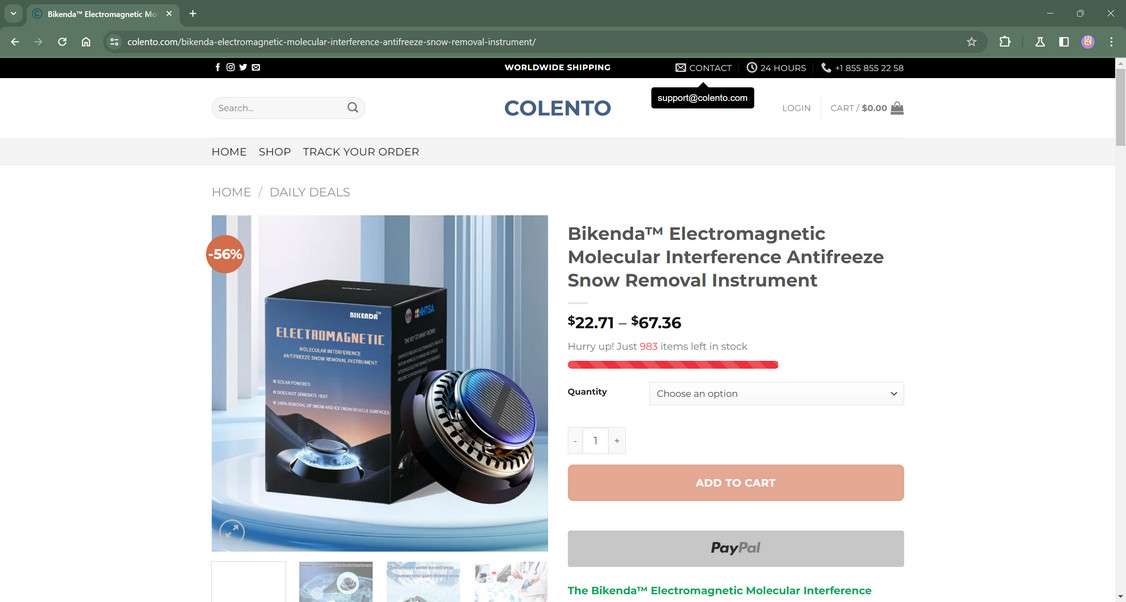Increase quantity with the plus button
The image size is (1126, 602).
coord(617,440)
